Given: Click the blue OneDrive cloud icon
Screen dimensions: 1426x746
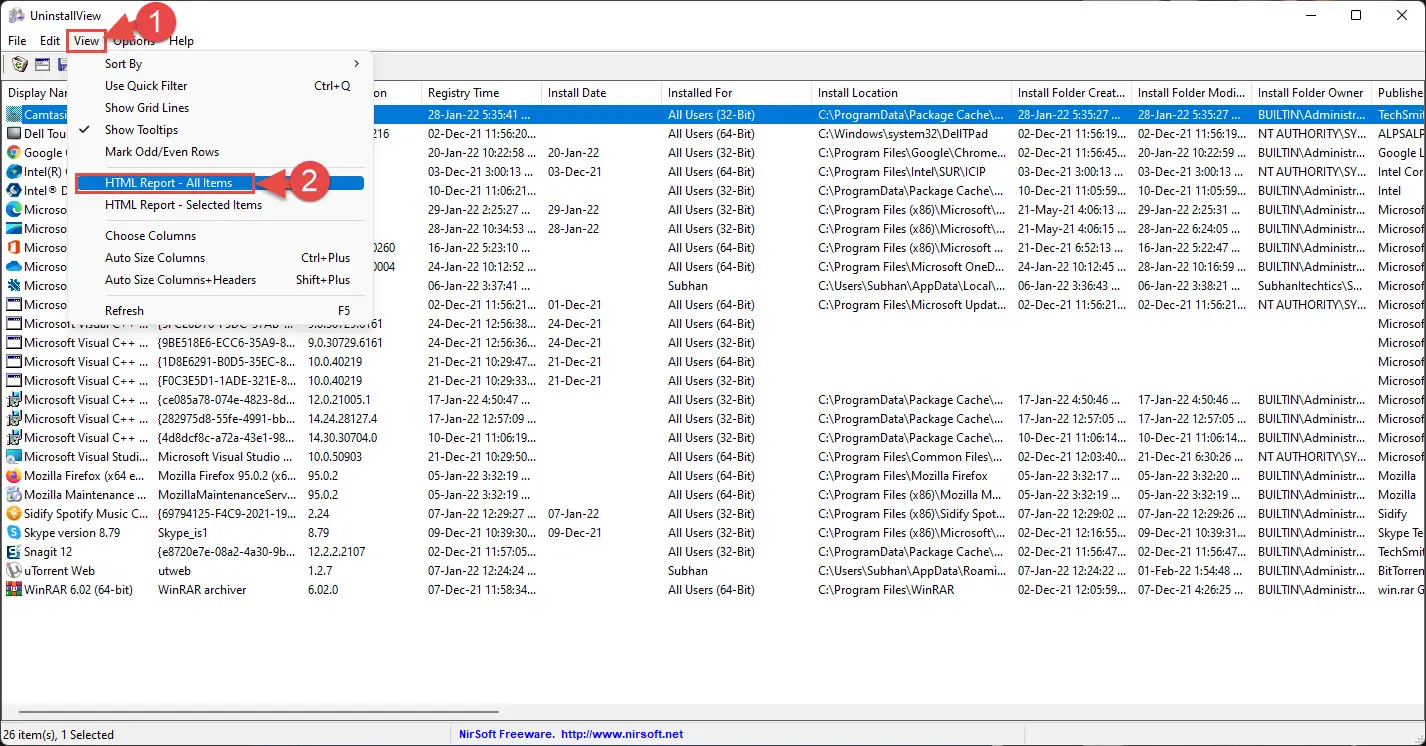Looking at the screenshot, I should point(14,267).
